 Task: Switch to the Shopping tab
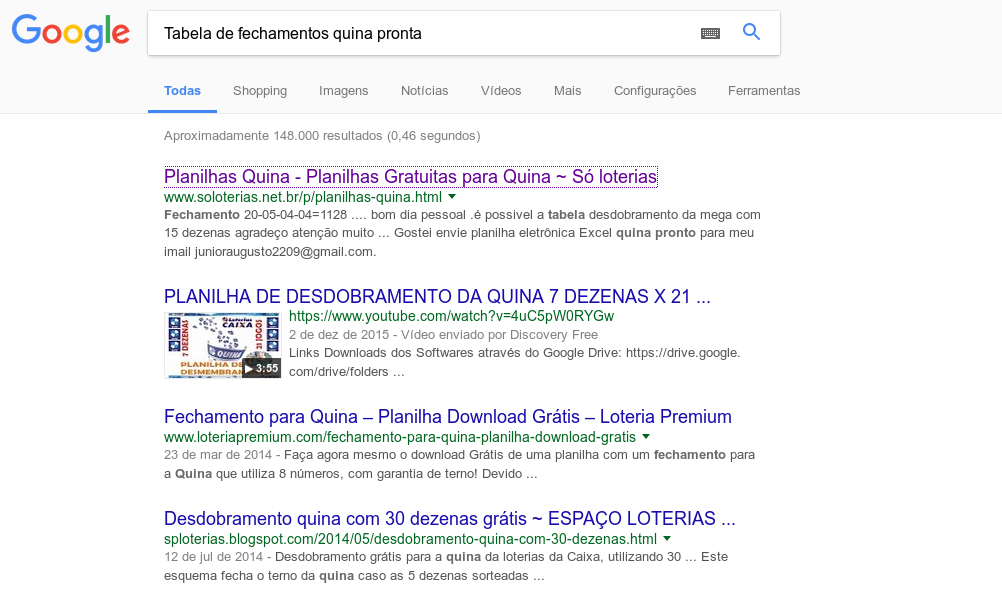click(259, 91)
